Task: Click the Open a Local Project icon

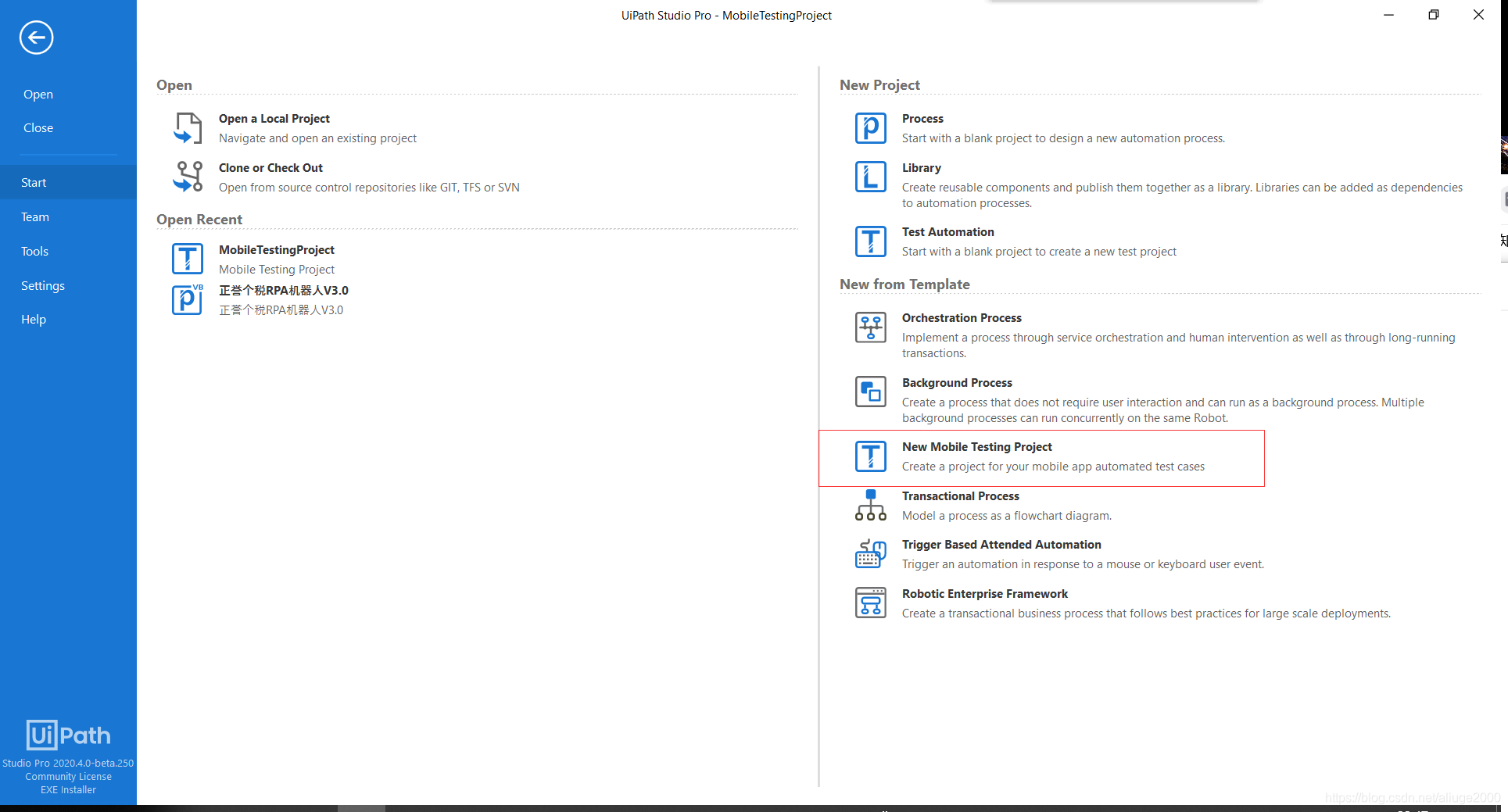Action: [x=188, y=128]
